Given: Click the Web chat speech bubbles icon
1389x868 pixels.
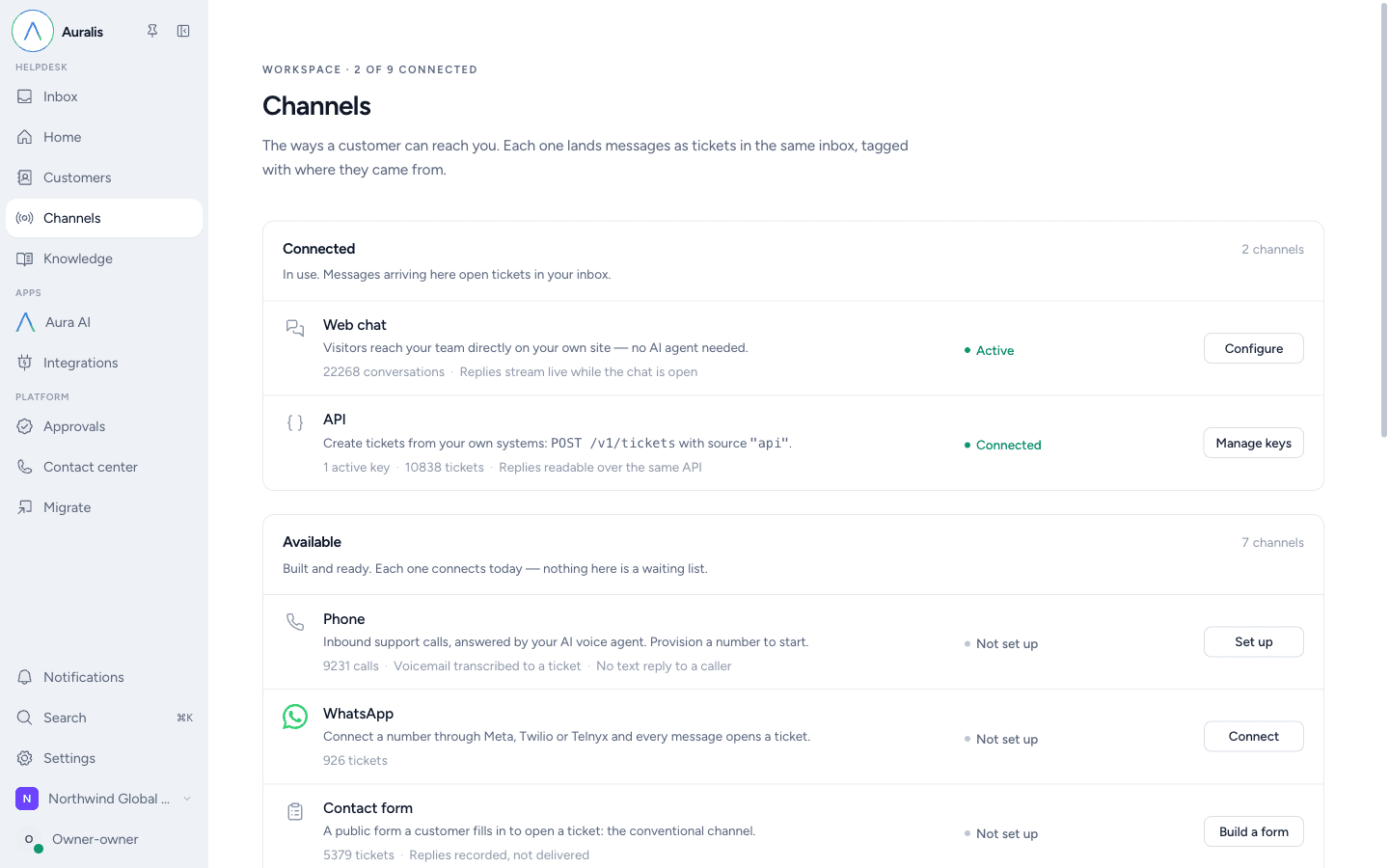Looking at the screenshot, I should tap(295, 328).
